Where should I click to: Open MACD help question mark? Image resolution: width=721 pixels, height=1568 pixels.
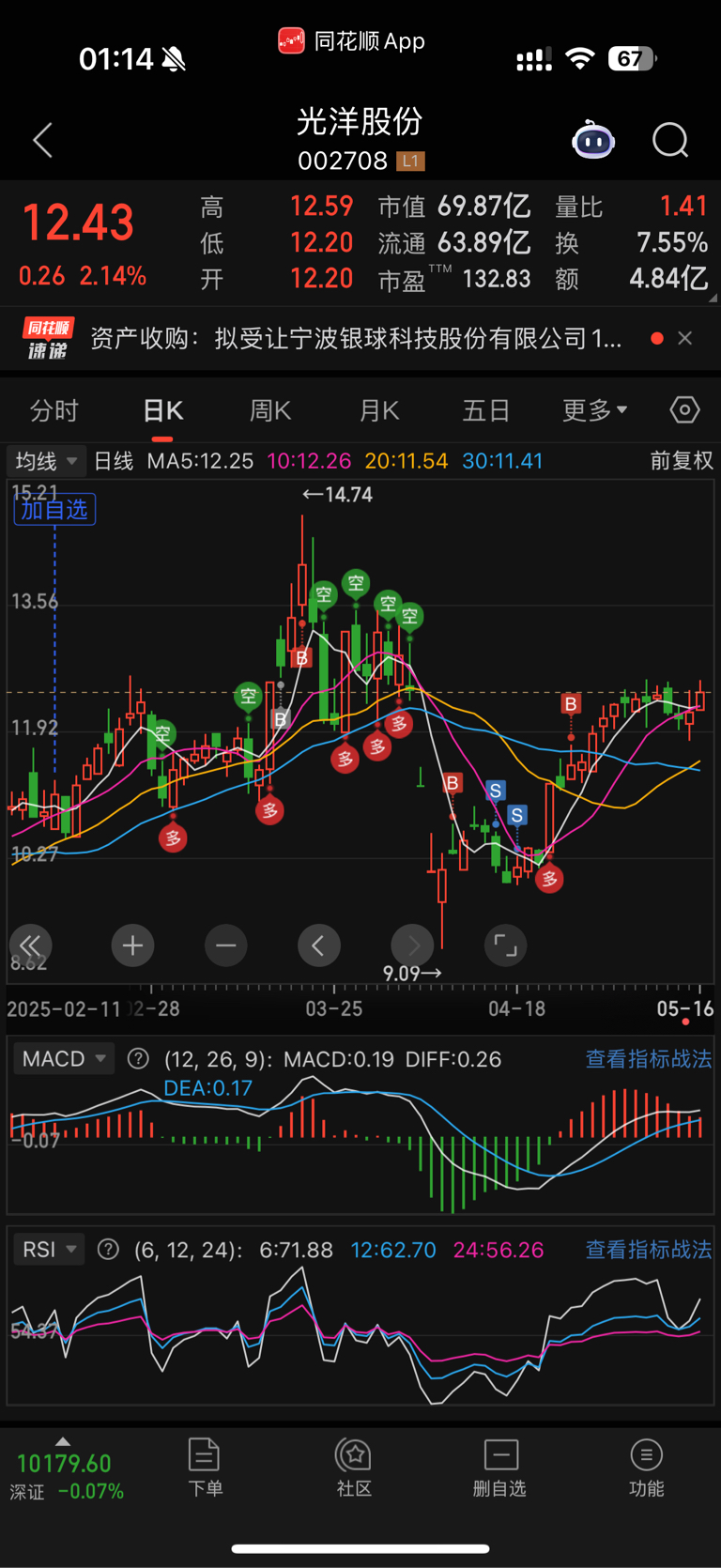[x=138, y=1059]
